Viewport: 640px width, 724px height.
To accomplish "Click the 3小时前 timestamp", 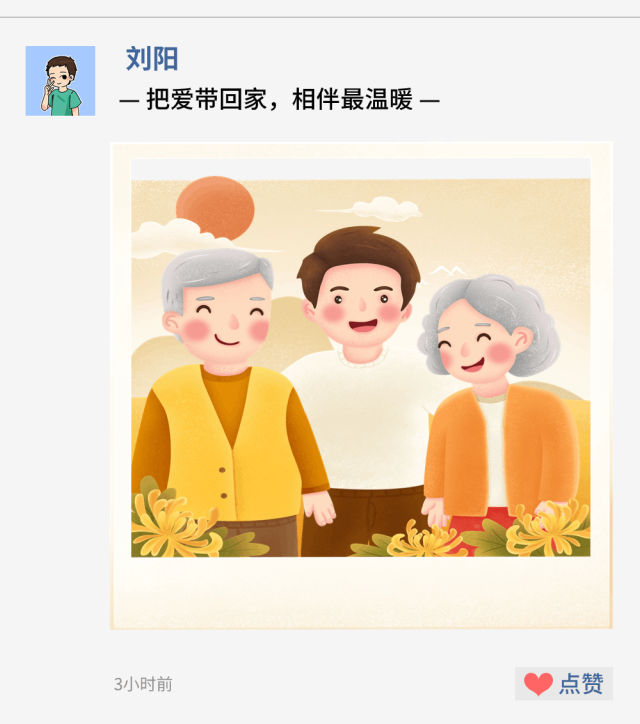I will point(143,684).
